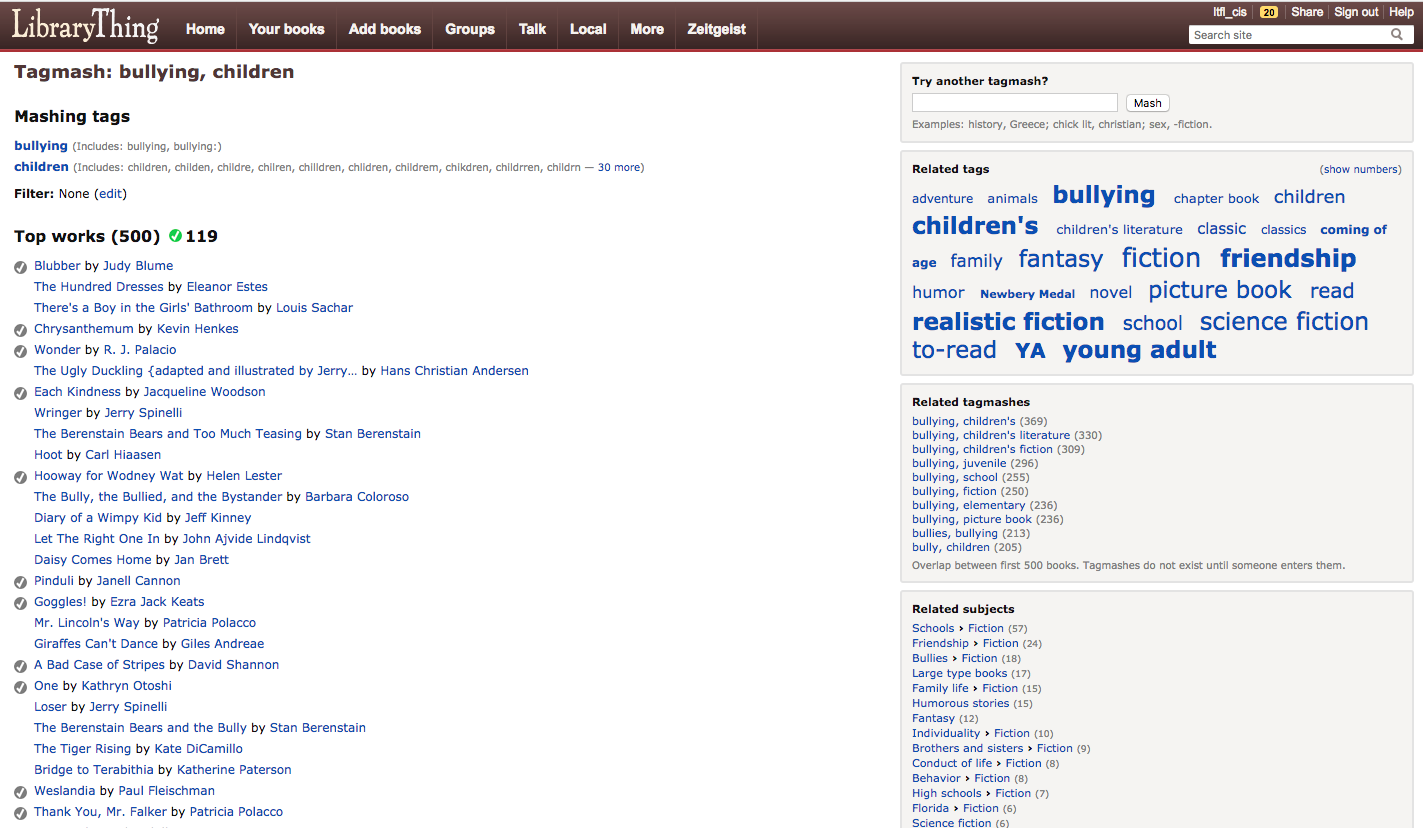Toggle the checkmark next to Goggles!
Screen dimensions: 1423x828
pyautogui.click(x=21, y=603)
